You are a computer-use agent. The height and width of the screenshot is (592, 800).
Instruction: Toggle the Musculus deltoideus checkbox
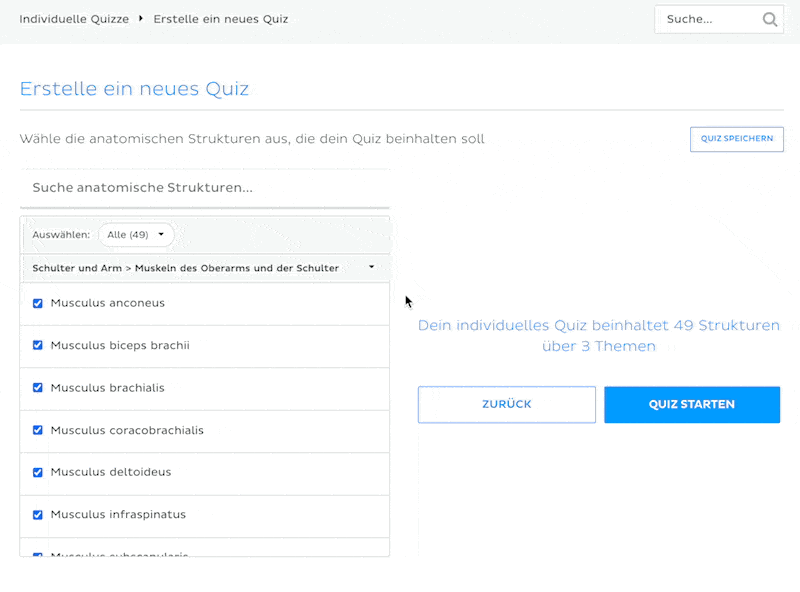(x=38, y=472)
